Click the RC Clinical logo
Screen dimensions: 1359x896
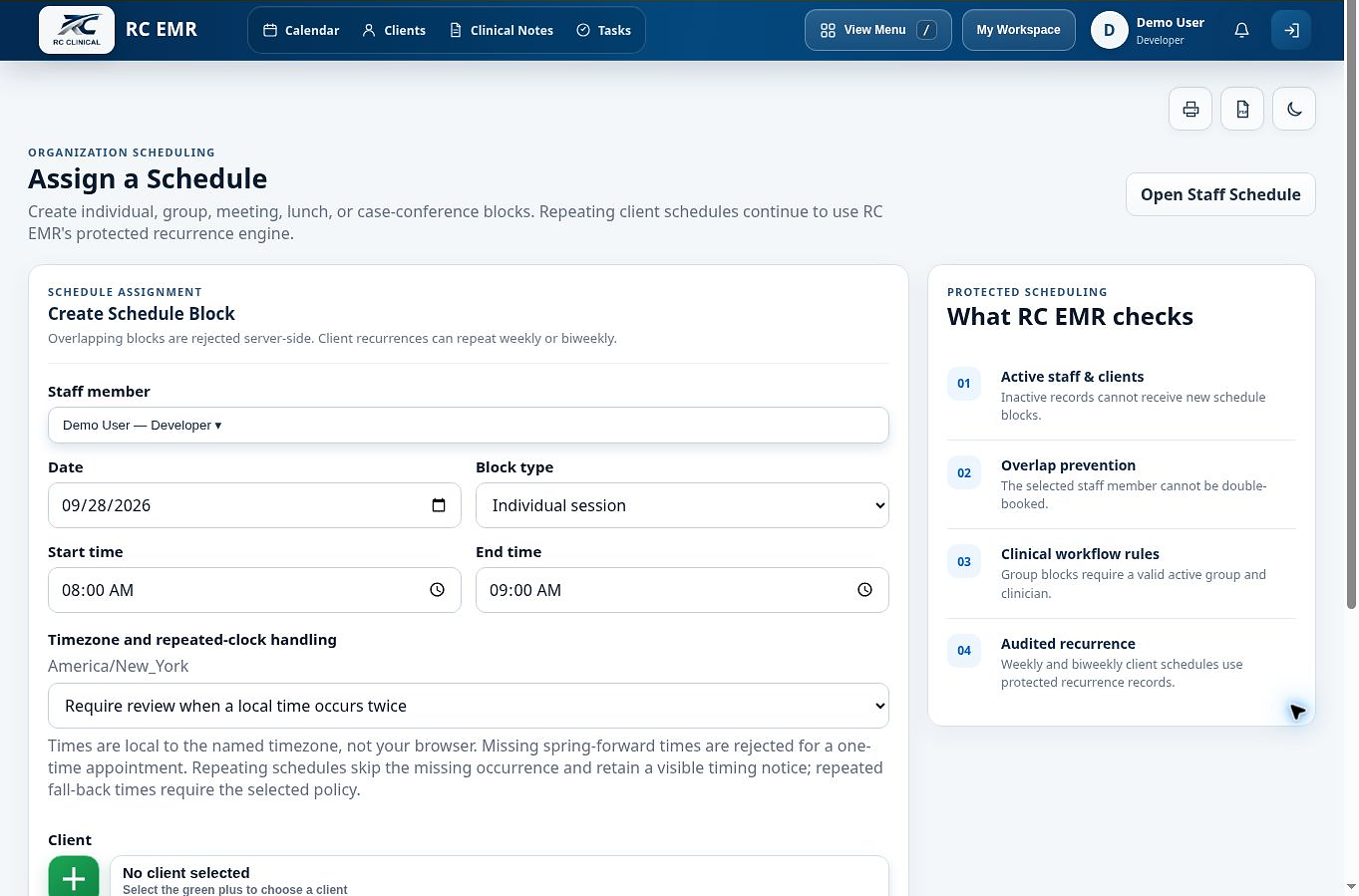tap(77, 30)
